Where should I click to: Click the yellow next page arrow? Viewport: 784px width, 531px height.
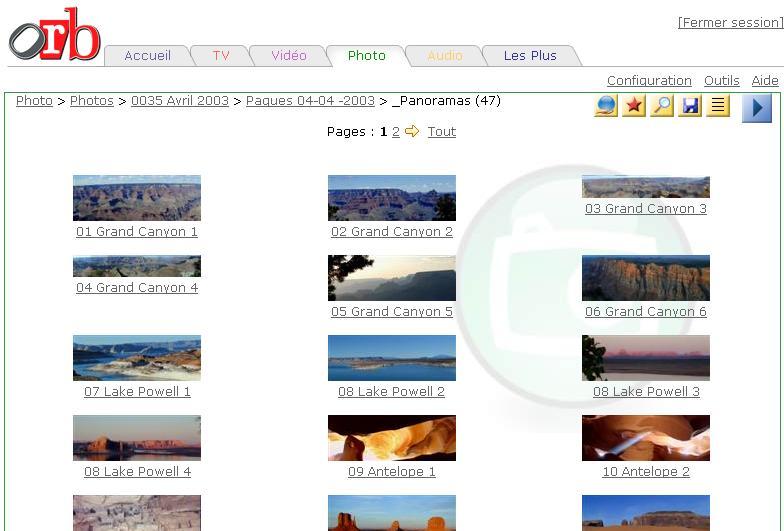pyautogui.click(x=412, y=131)
